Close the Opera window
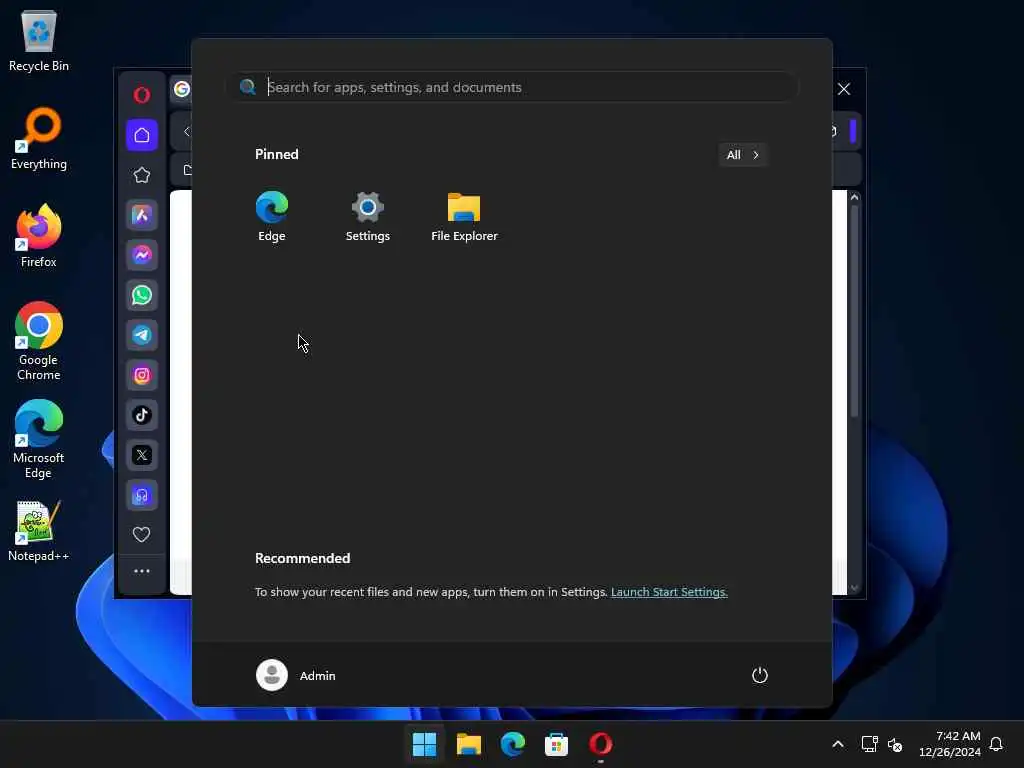The width and height of the screenshot is (1024, 768). (x=844, y=89)
